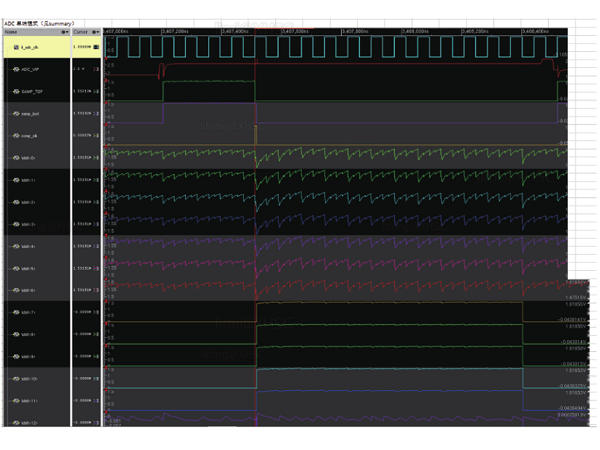Click the samp_bot signal icon
The image size is (600, 450).
pos(16,115)
